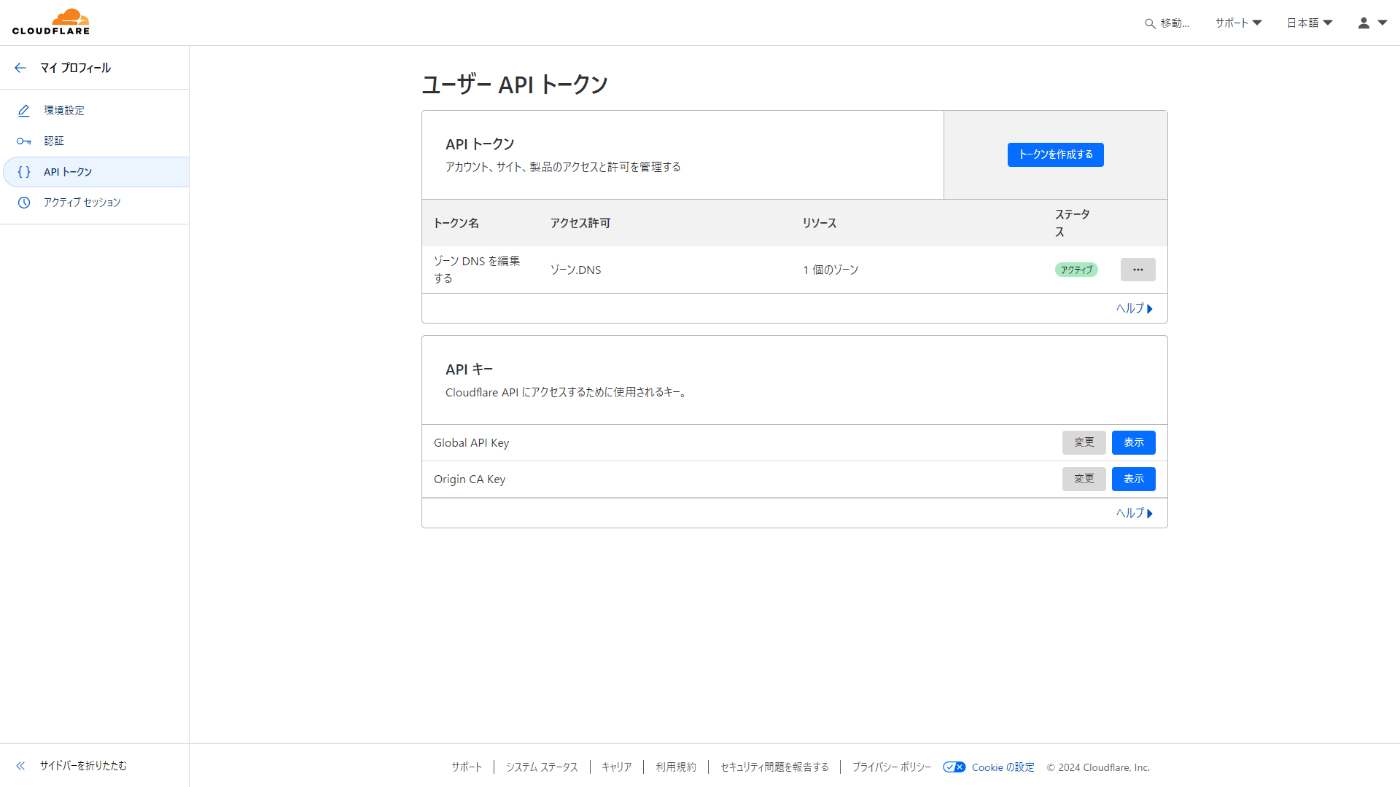Open the three-dots menu for ゾーン DNS token
1400x787 pixels.
tap(1138, 270)
